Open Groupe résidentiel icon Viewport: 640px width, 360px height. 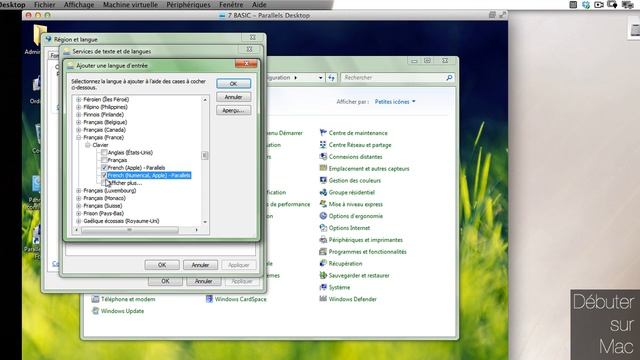pos(323,192)
